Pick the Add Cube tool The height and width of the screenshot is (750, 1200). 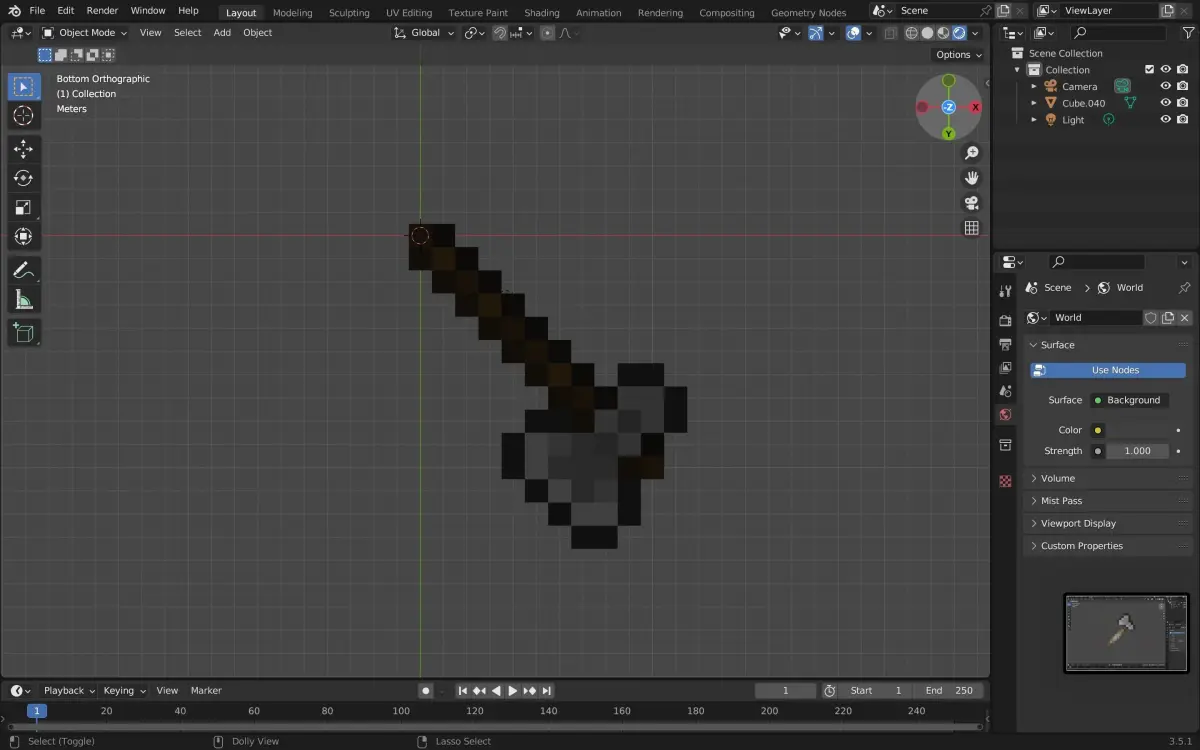coord(23,332)
